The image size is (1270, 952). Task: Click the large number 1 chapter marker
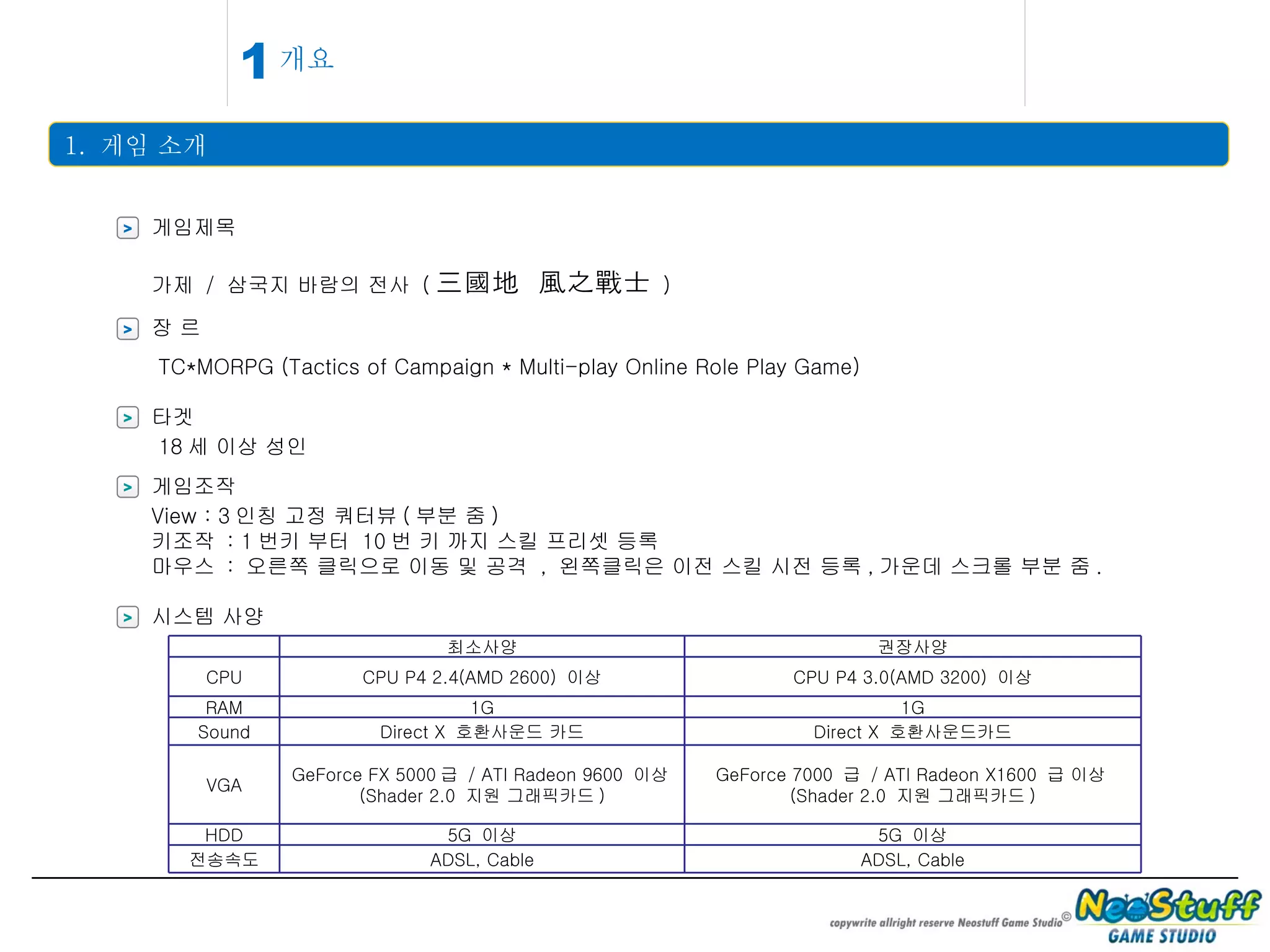tap(254, 61)
